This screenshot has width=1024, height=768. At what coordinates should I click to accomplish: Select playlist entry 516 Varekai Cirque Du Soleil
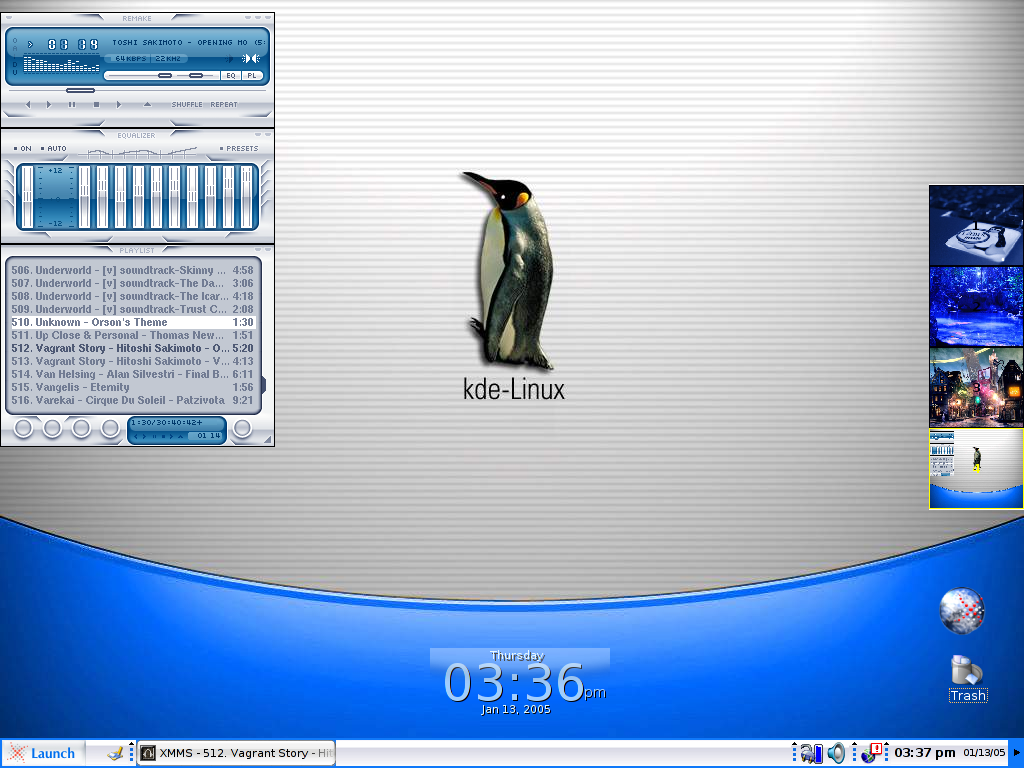[x=133, y=400]
